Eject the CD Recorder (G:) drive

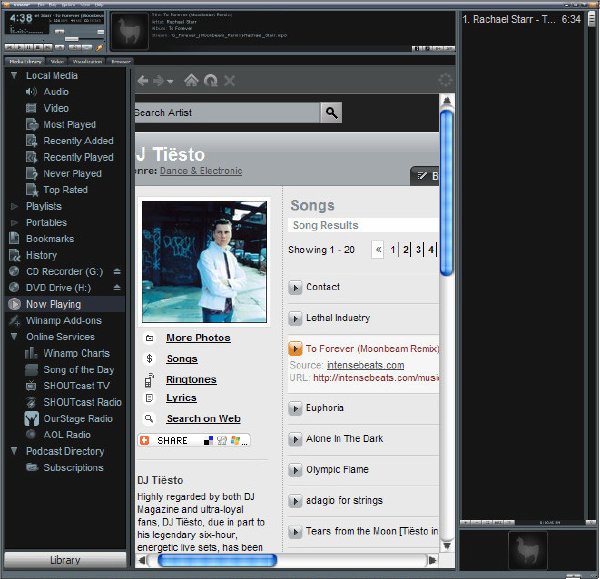117,271
